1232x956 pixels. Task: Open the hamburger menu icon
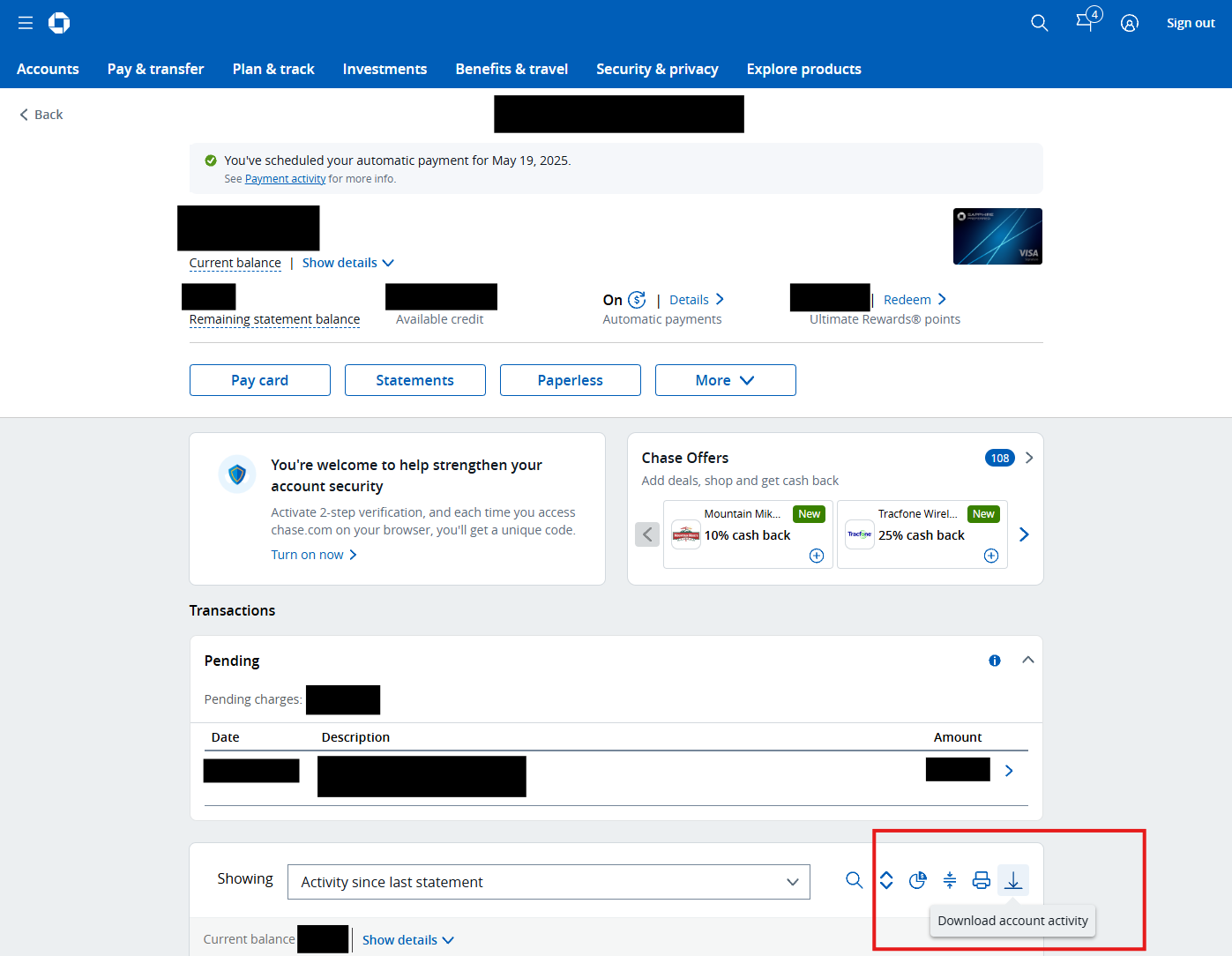pos(26,23)
